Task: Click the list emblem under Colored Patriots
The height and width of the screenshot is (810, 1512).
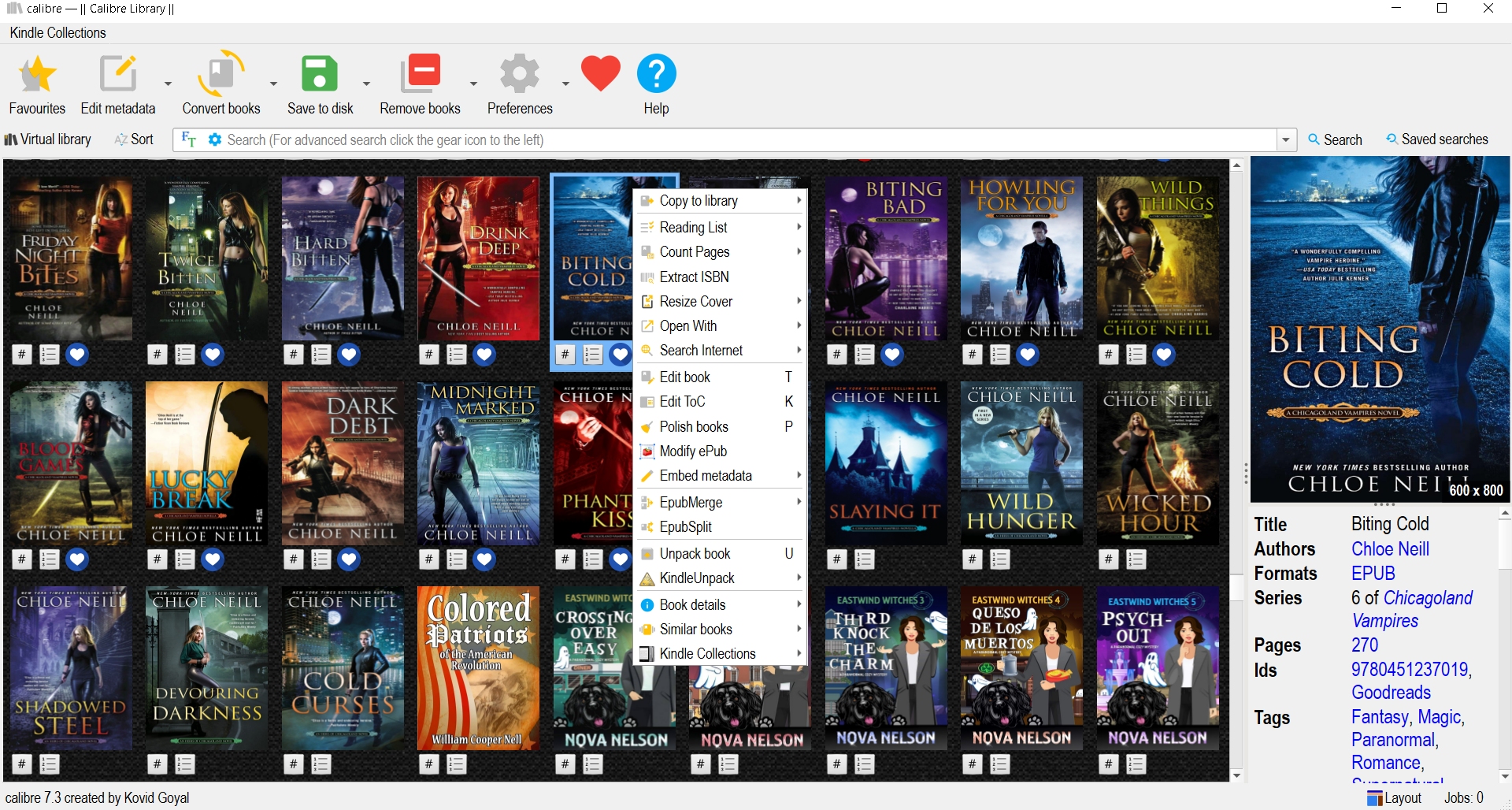Action: pyautogui.click(x=457, y=764)
